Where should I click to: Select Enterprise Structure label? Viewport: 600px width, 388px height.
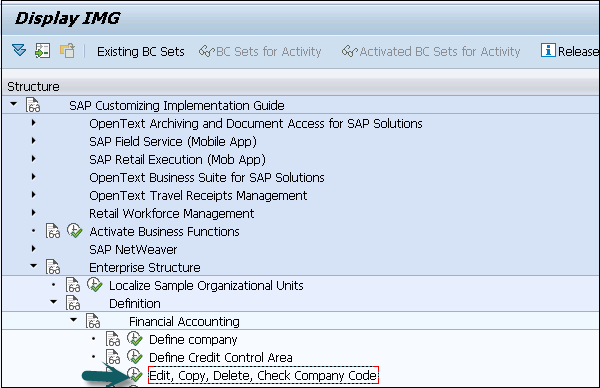click(x=145, y=267)
